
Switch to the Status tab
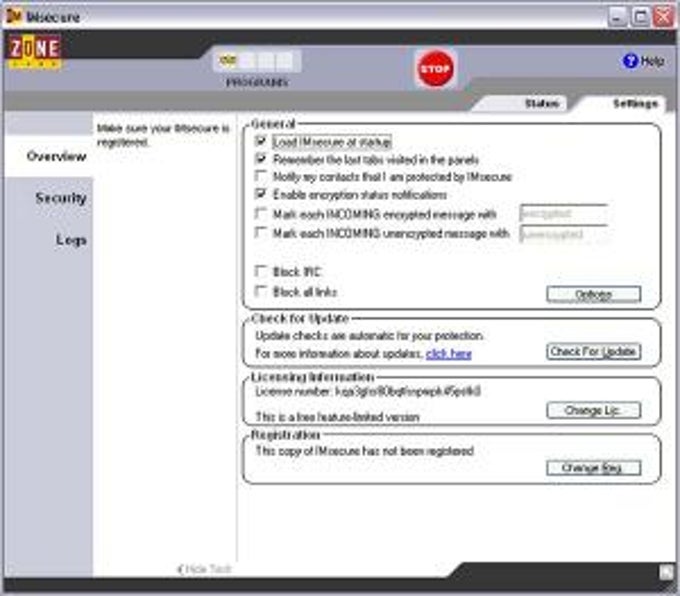click(x=527, y=104)
